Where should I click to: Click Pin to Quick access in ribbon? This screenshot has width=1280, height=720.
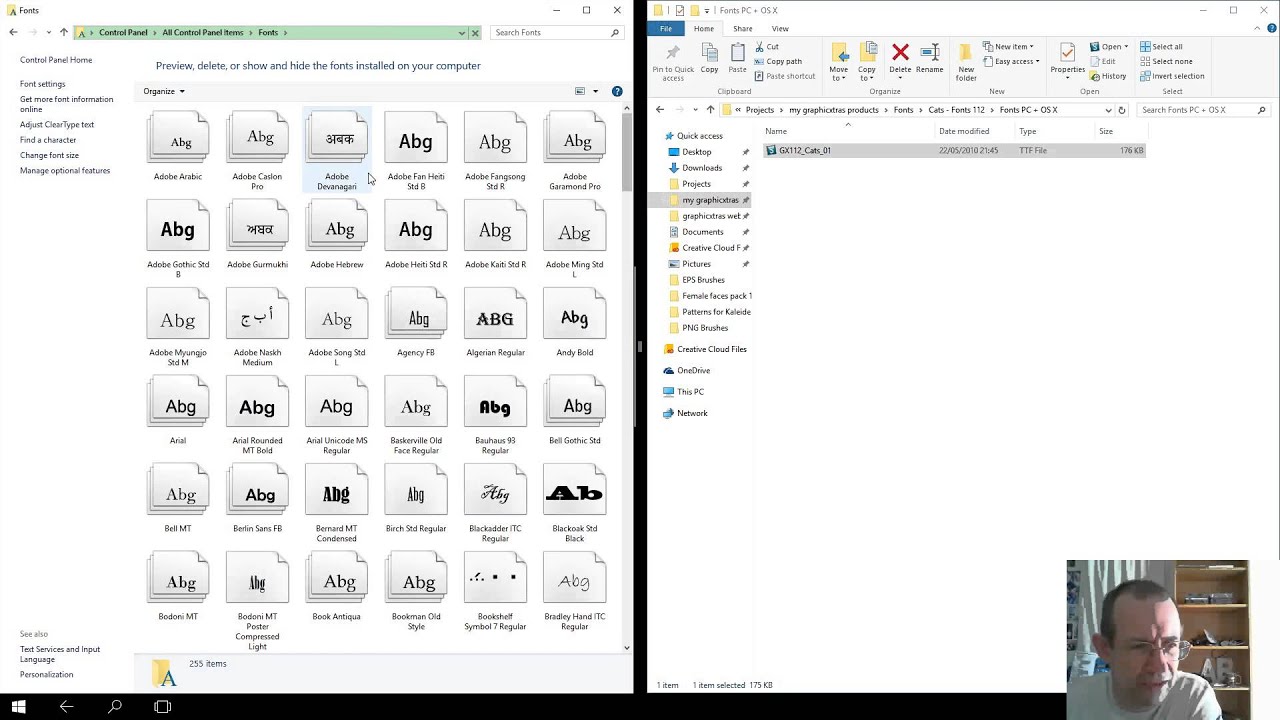click(673, 62)
